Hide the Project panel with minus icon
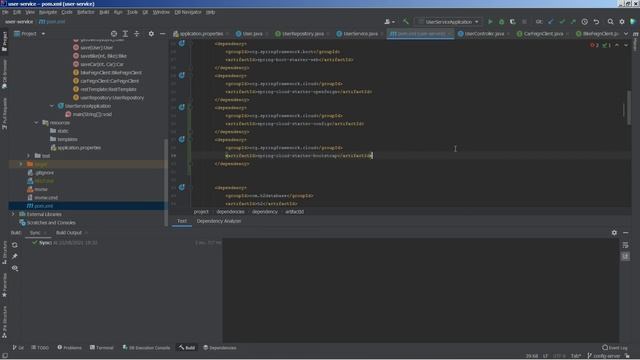 pyautogui.click(x=162, y=33)
